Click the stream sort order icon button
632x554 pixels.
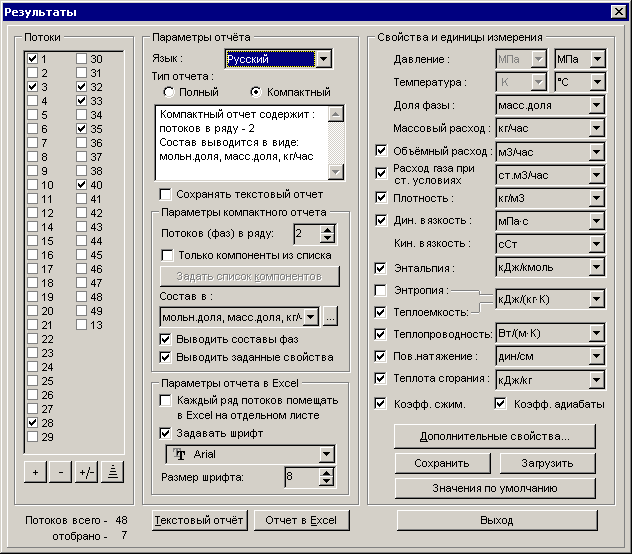[112, 472]
